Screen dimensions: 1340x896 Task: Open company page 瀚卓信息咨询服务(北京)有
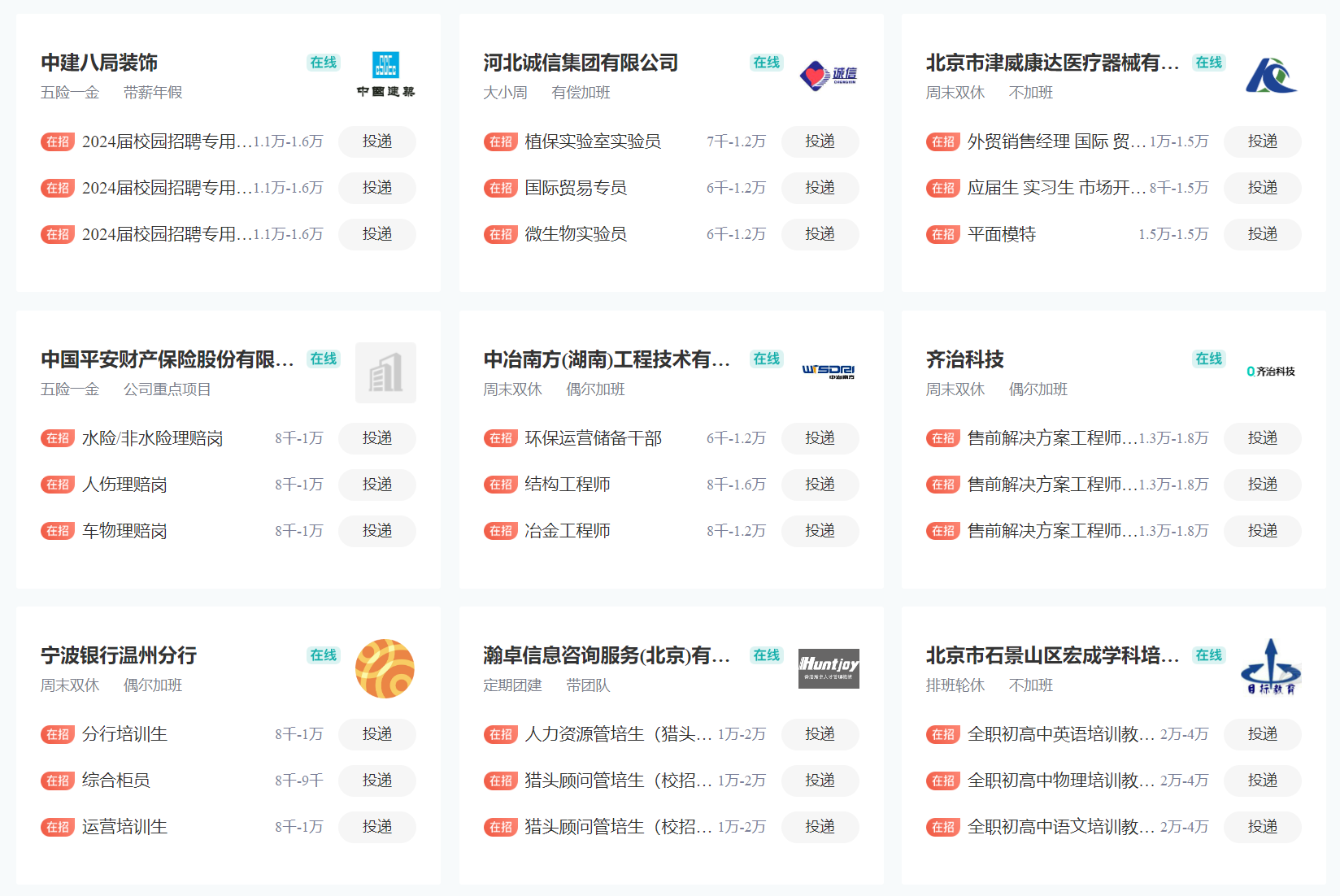click(607, 655)
